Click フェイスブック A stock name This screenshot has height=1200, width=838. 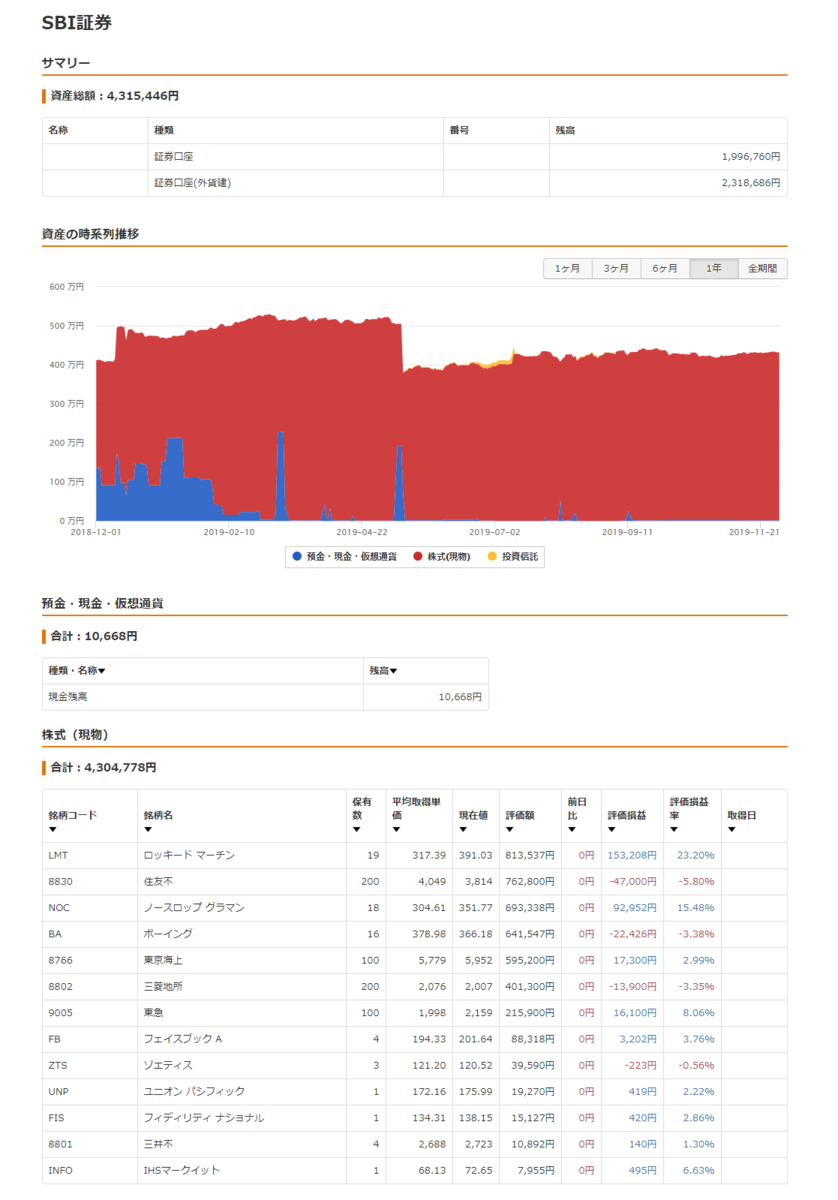183,1039
